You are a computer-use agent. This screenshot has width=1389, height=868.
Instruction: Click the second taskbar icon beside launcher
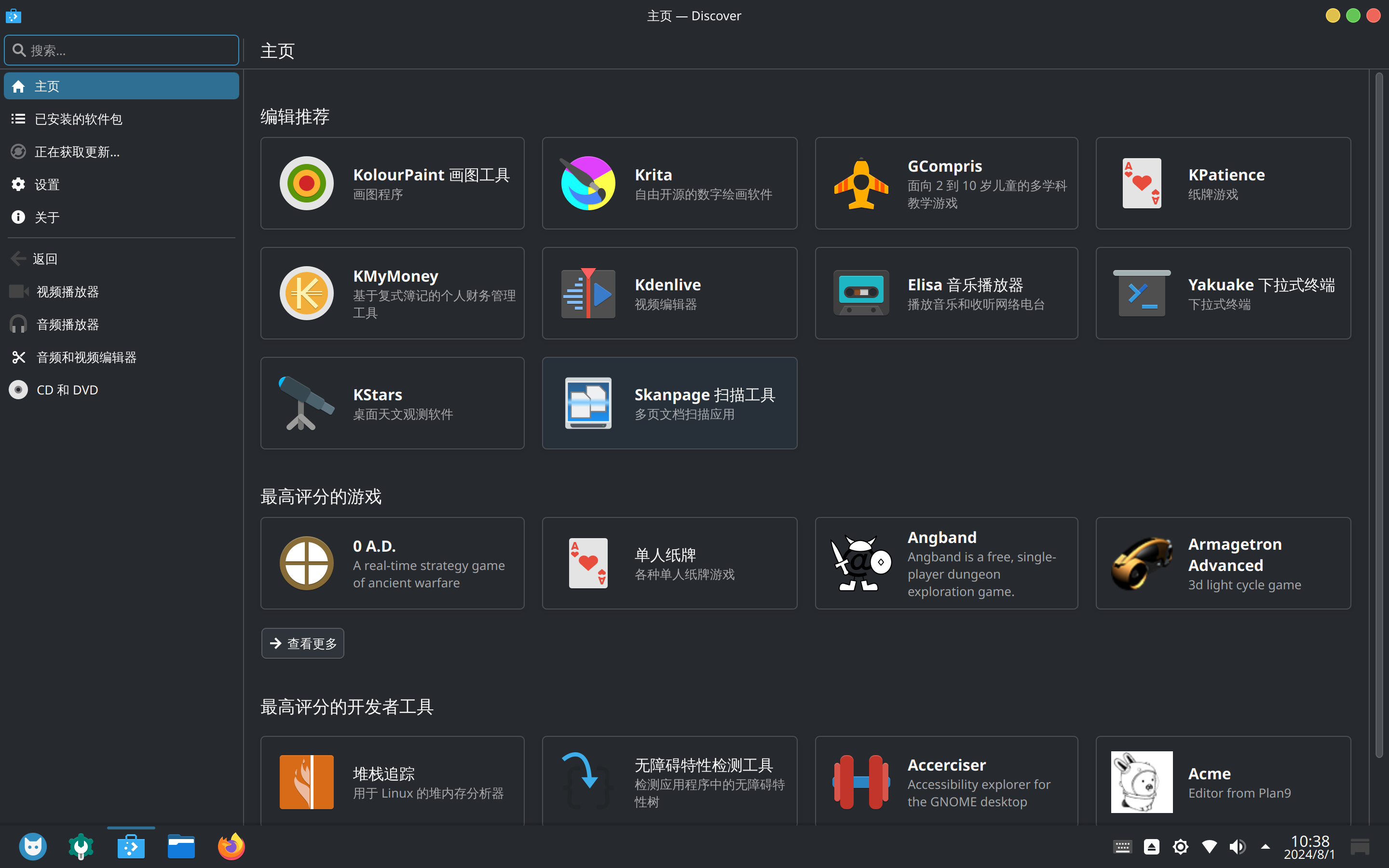tap(81, 847)
